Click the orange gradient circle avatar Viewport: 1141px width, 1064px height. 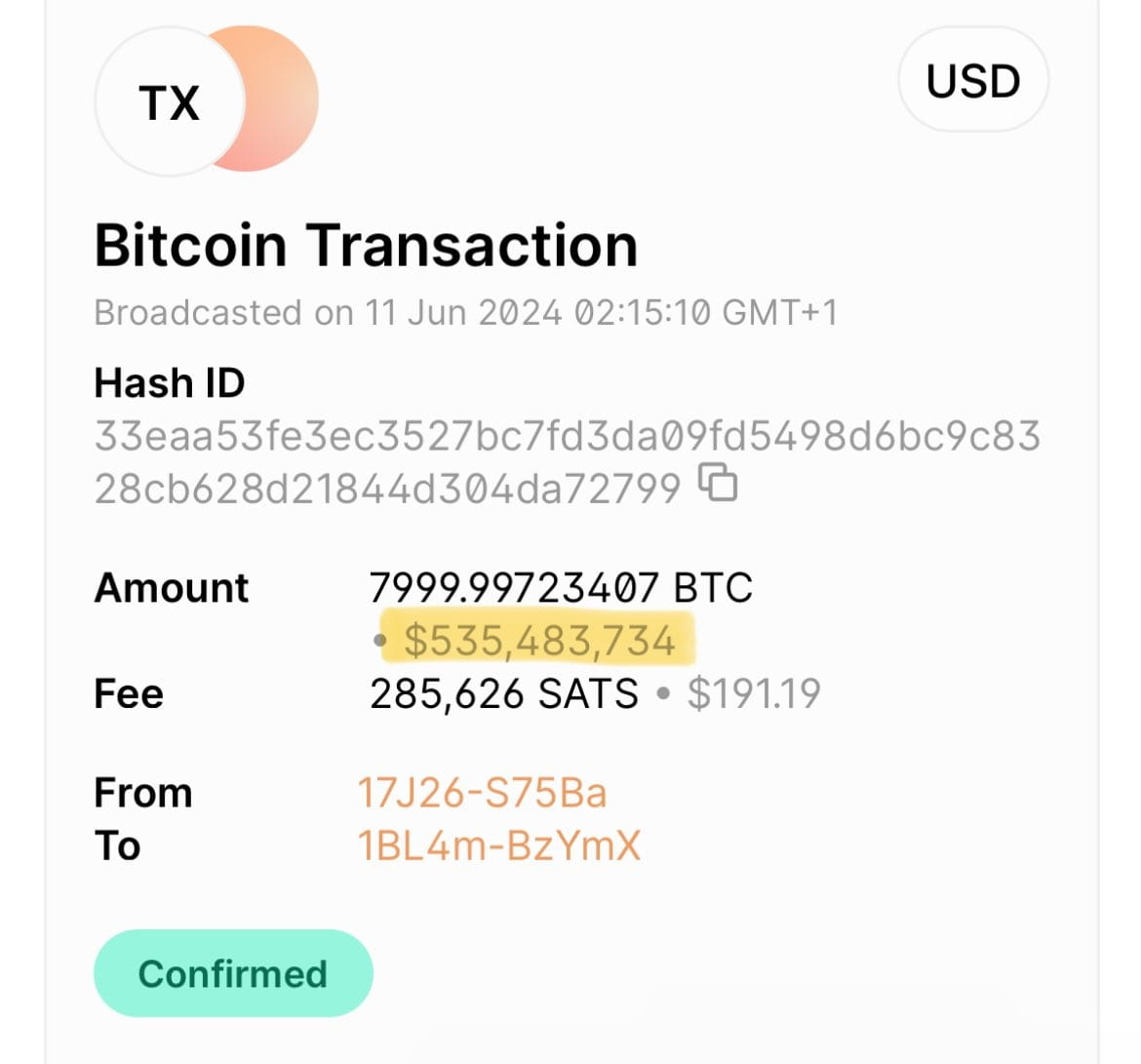(x=280, y=98)
